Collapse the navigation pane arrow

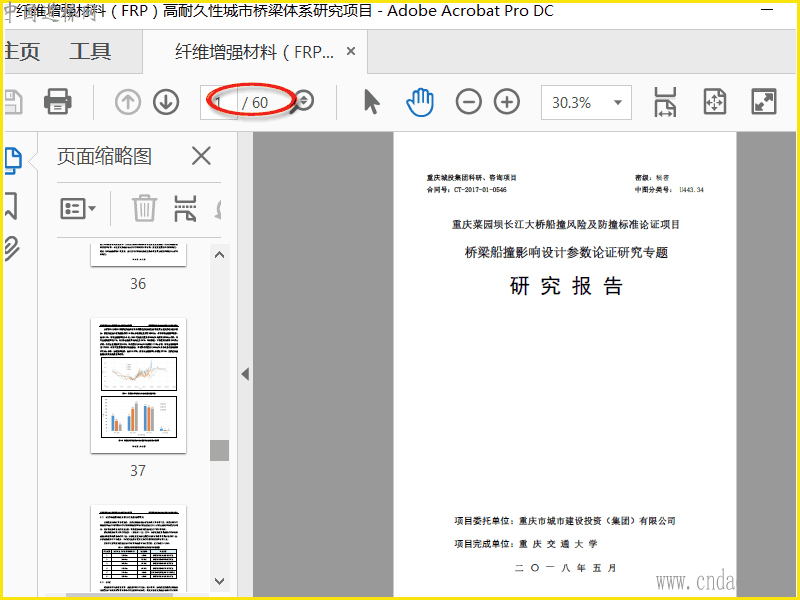[245, 374]
